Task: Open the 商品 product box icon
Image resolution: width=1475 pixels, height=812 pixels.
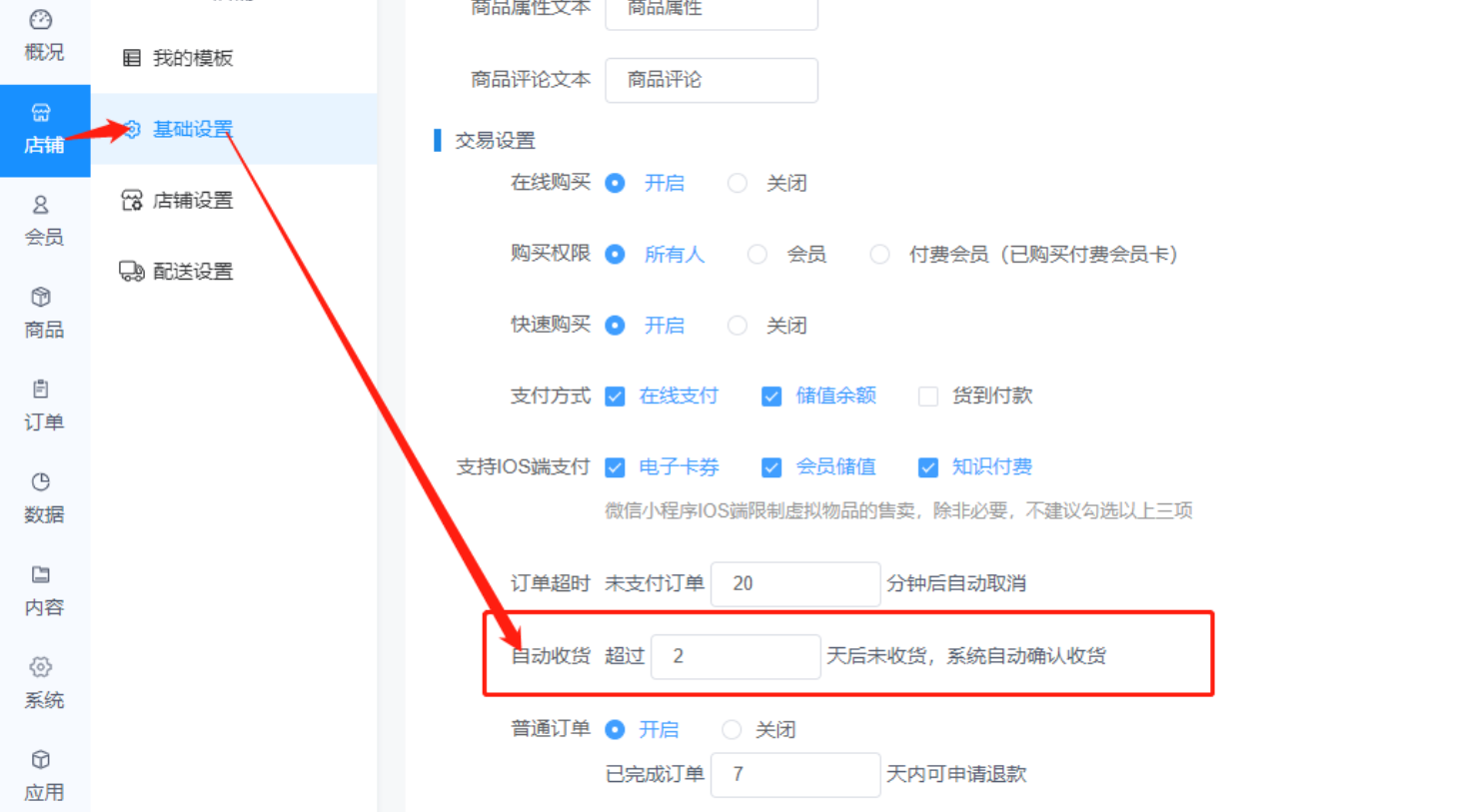Action: (x=41, y=297)
